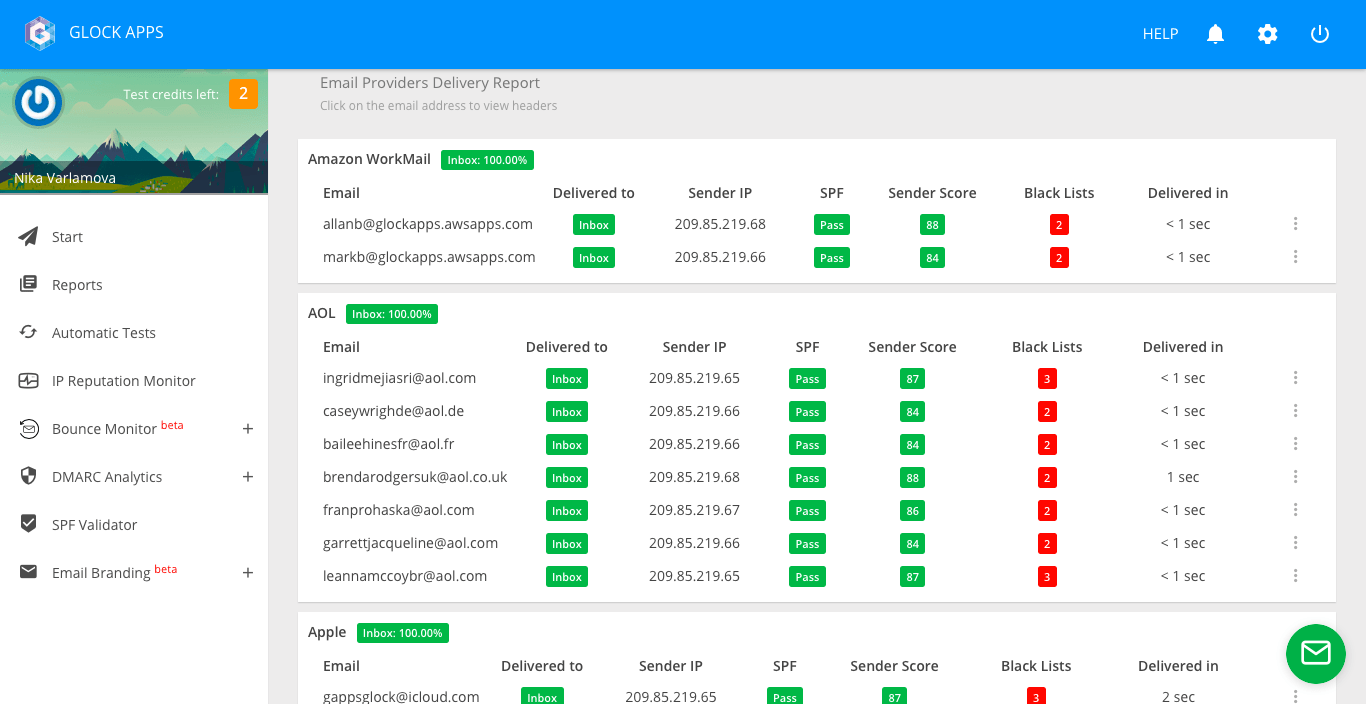The width and height of the screenshot is (1366, 704).
Task: Click the Nika Varlamova user name
Action: [65, 178]
